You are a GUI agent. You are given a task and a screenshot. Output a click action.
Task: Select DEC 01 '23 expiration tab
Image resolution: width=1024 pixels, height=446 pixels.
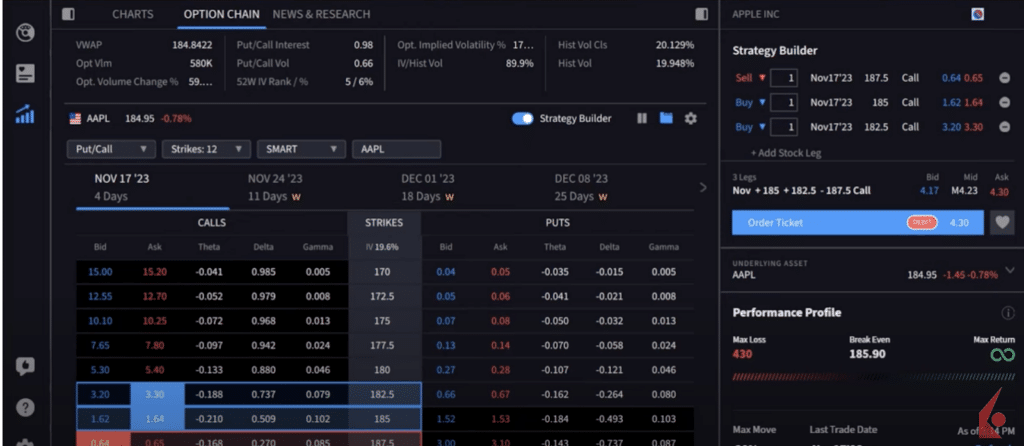(x=428, y=187)
